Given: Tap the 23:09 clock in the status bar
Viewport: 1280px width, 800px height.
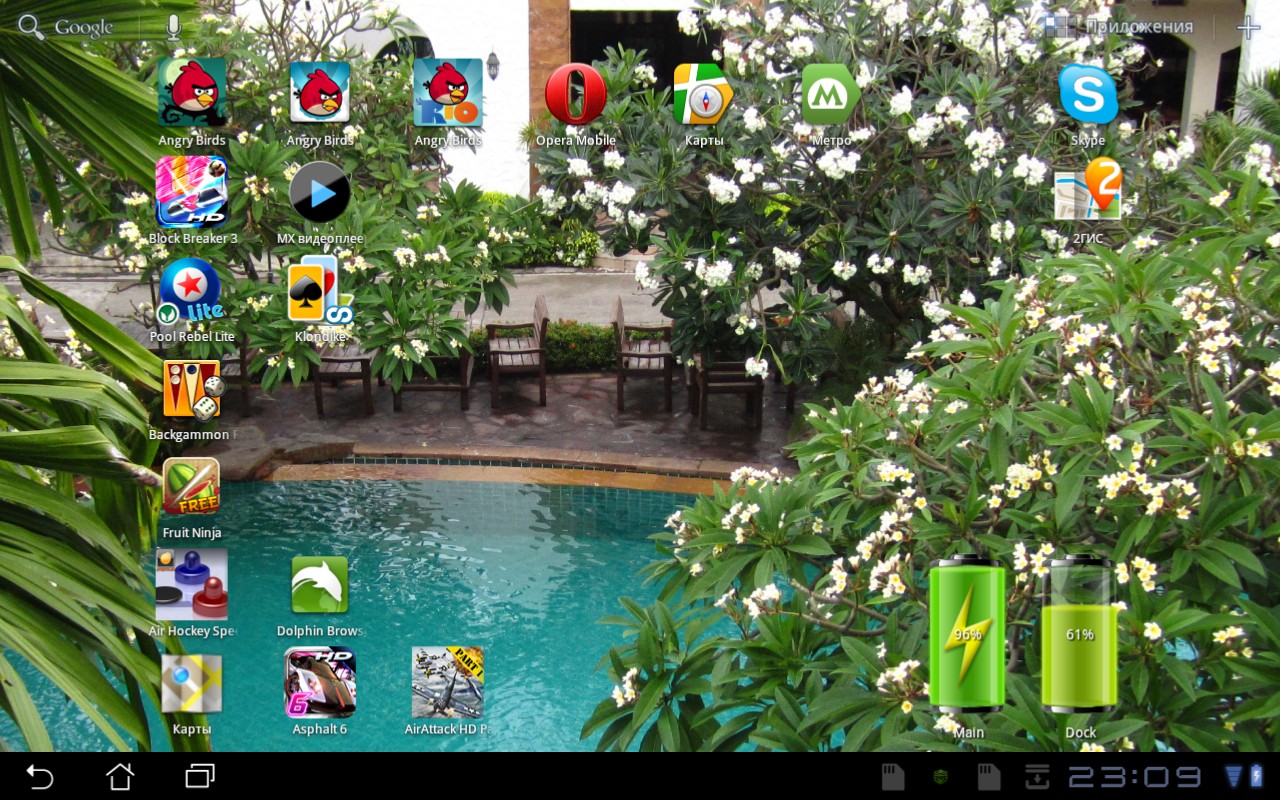Looking at the screenshot, I should point(1135,777).
